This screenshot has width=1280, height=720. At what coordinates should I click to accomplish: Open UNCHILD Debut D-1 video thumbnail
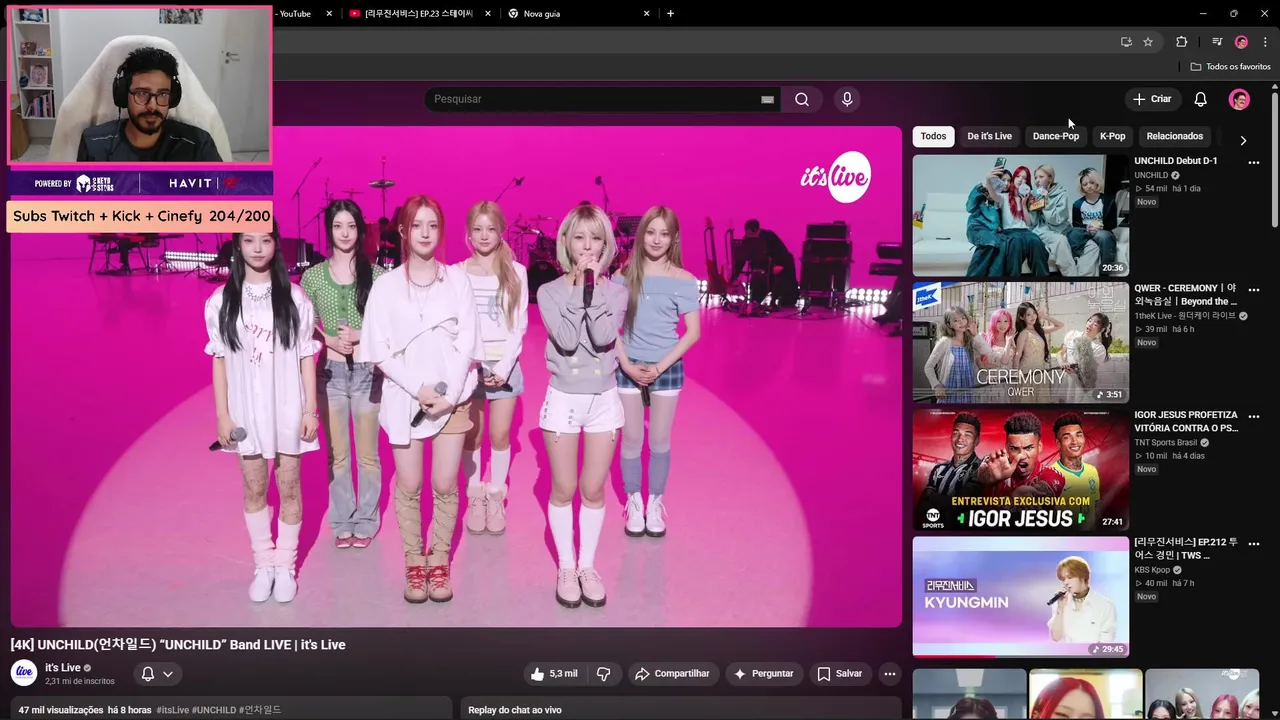1020,215
